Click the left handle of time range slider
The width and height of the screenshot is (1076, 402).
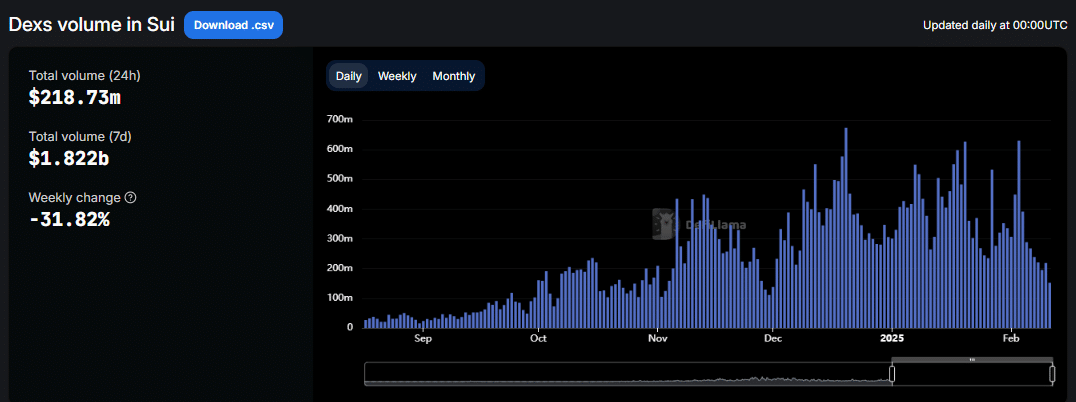(892, 374)
